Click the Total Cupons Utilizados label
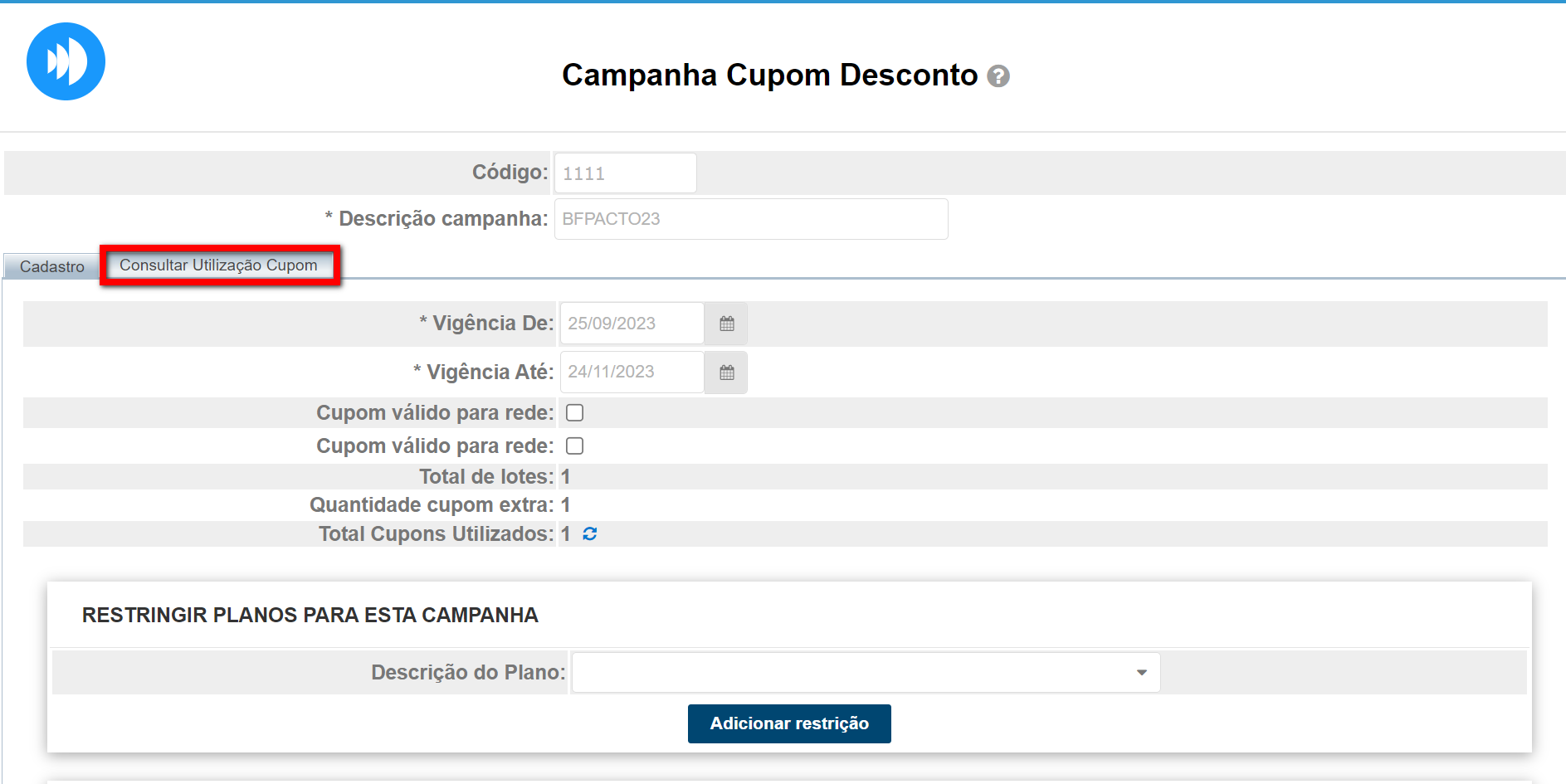The height and width of the screenshot is (784, 1566). pyautogui.click(x=436, y=534)
